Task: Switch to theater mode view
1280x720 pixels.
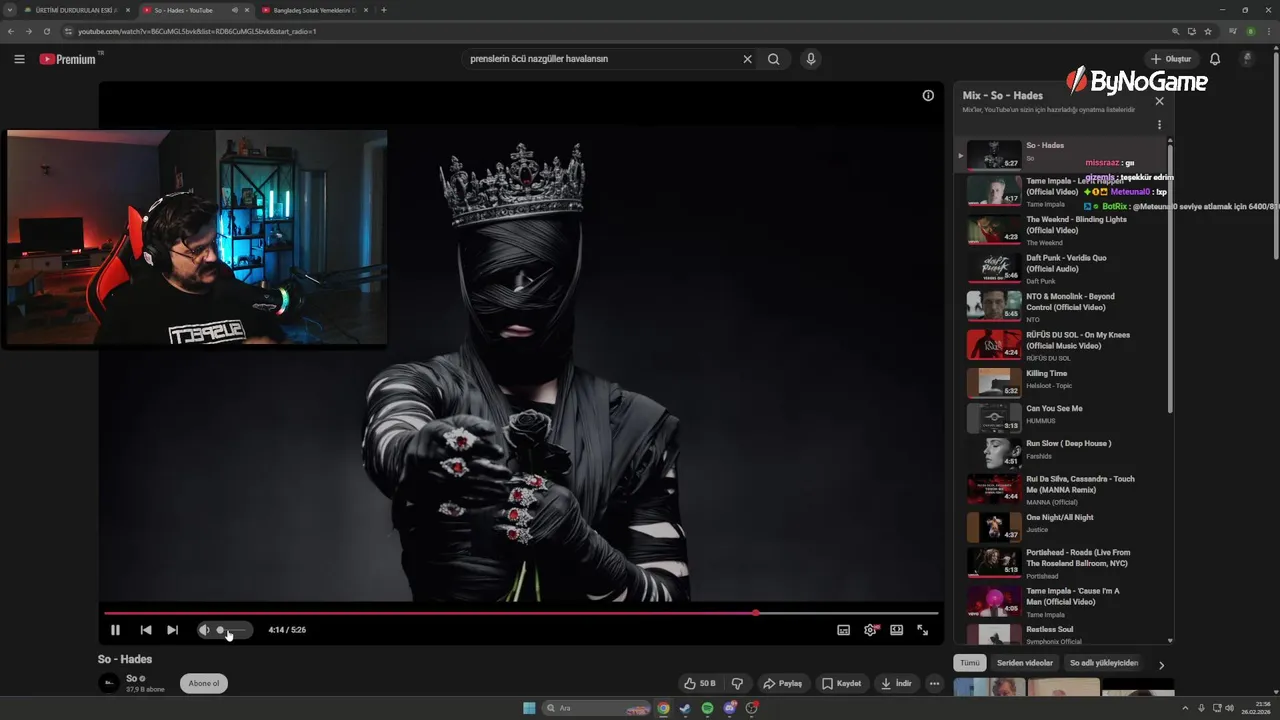Action: click(x=897, y=630)
